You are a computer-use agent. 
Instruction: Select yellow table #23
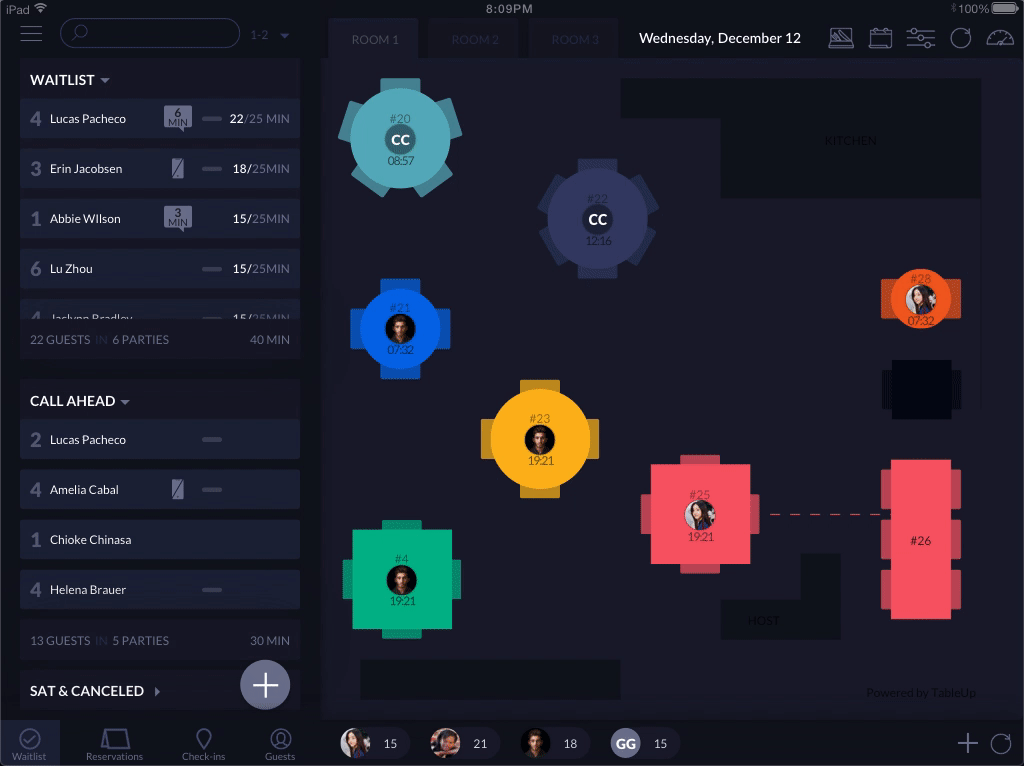pyautogui.click(x=540, y=439)
